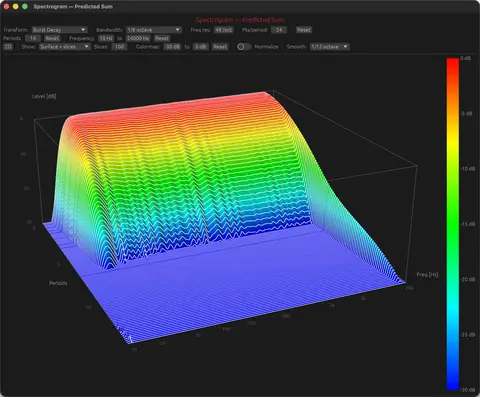This screenshot has width=480, height=397.
Task: Open the Transform dropdown showing Burst Decay
Action: [x=59, y=30]
